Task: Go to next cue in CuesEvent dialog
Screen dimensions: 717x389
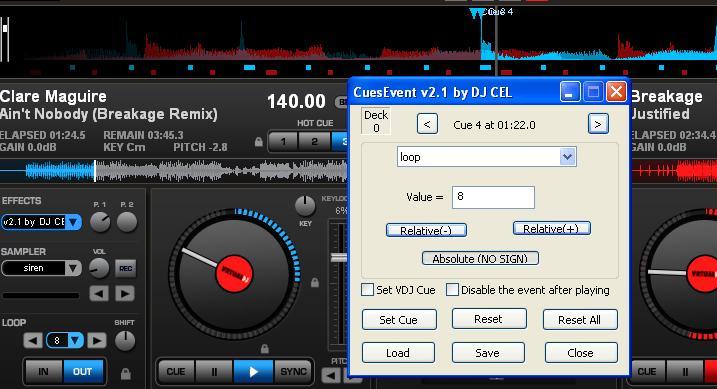Action: tap(598, 124)
